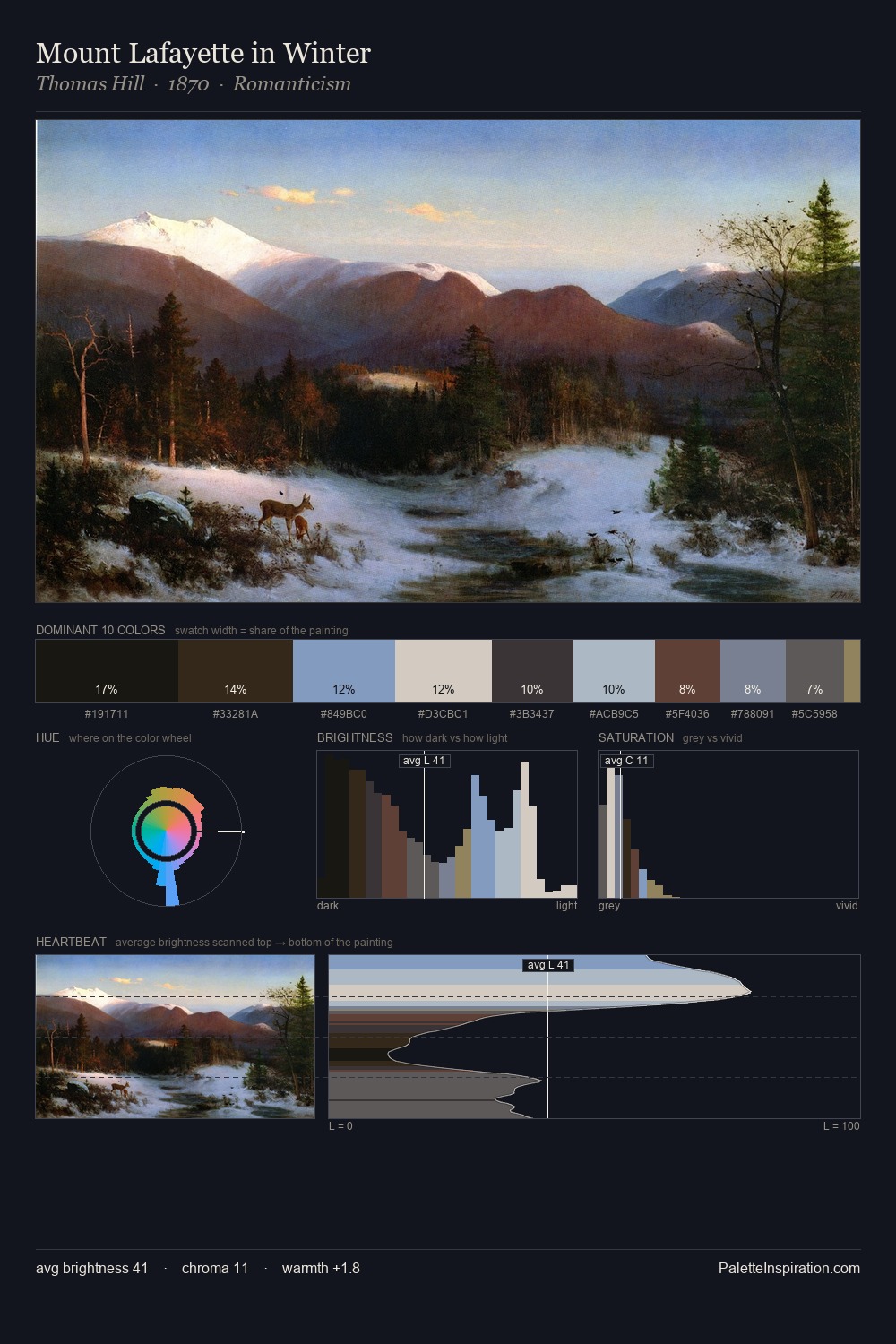Click the "HEARTBEAT" section heading
The height and width of the screenshot is (1344, 896).
71,942
